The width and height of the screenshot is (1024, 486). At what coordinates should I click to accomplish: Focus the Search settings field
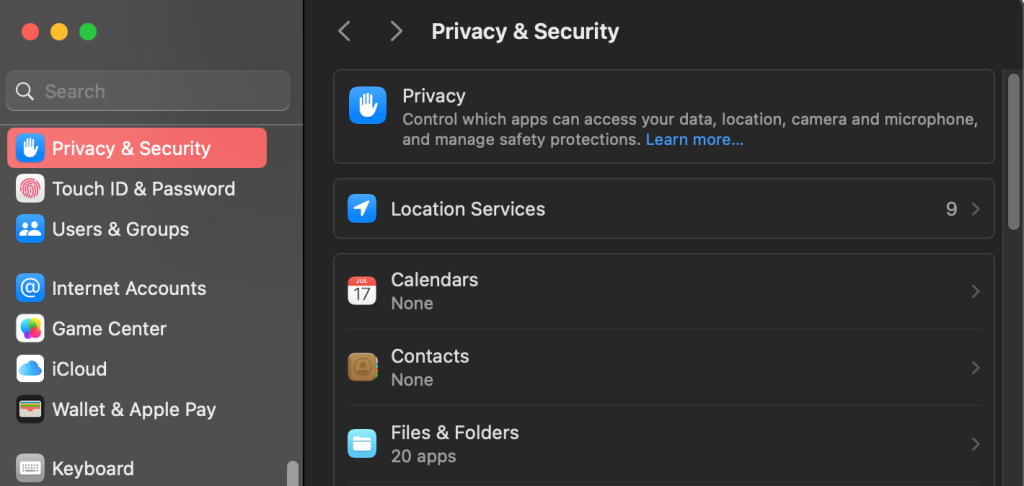click(148, 91)
